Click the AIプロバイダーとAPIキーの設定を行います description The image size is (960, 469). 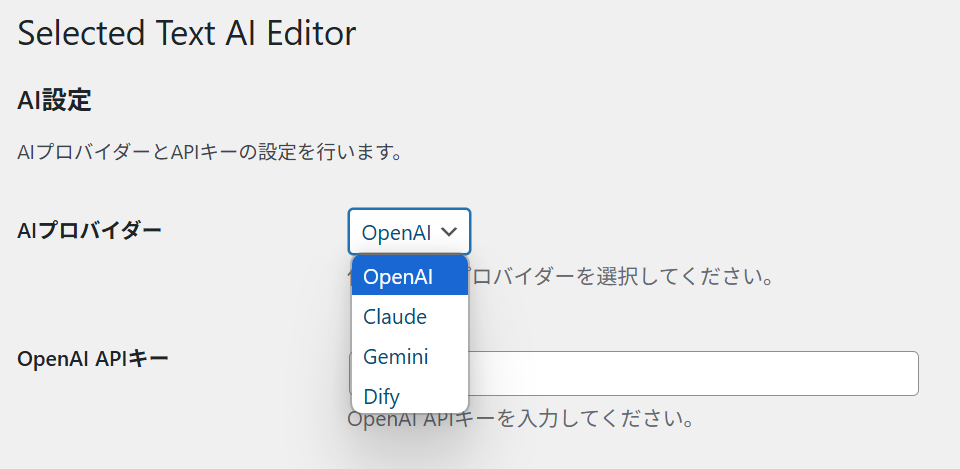(x=209, y=151)
